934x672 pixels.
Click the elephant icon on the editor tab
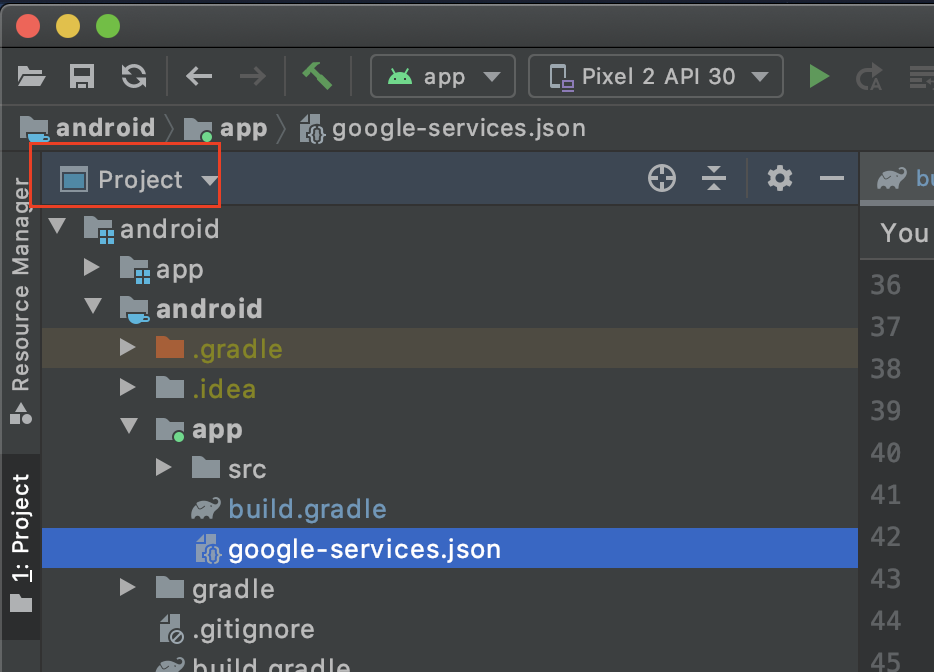891,178
